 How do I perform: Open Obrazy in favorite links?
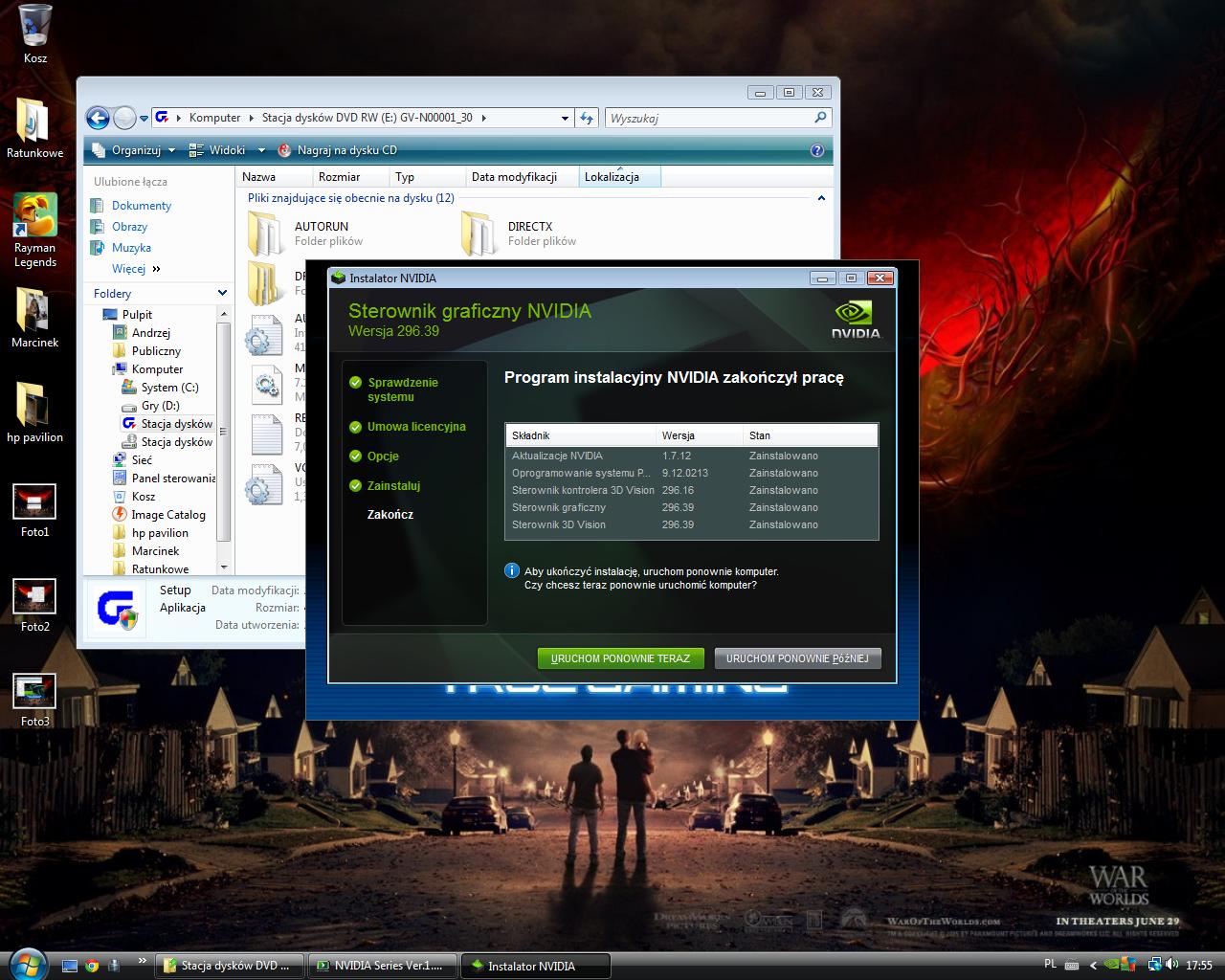click(x=119, y=227)
